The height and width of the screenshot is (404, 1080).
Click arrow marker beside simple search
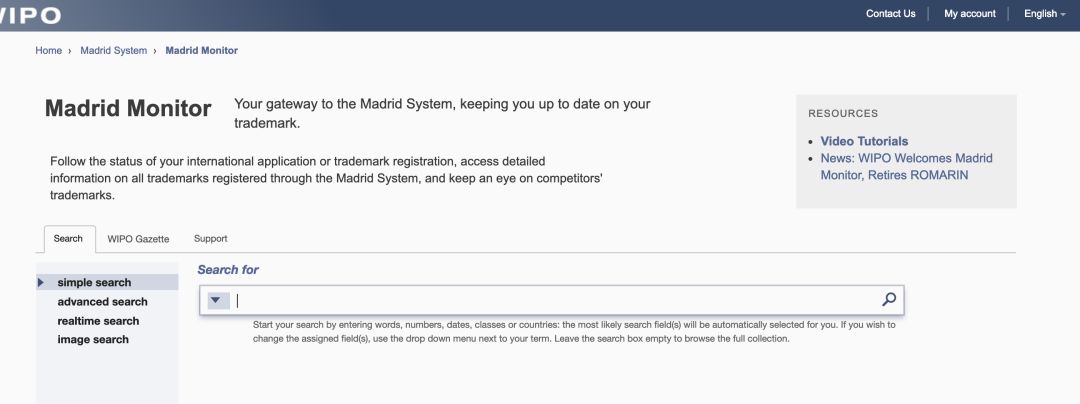(x=41, y=282)
